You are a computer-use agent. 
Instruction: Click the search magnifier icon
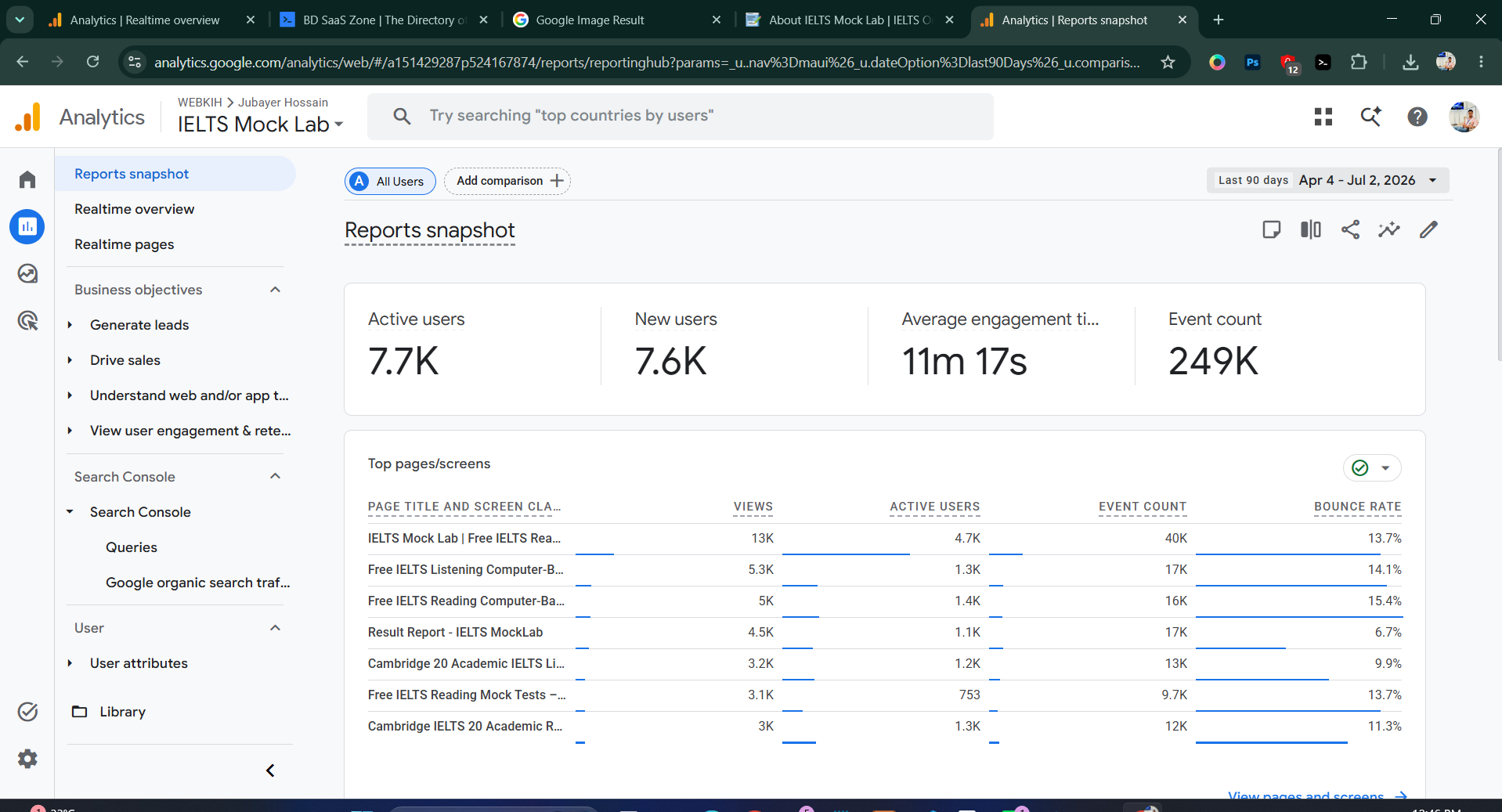tap(402, 116)
